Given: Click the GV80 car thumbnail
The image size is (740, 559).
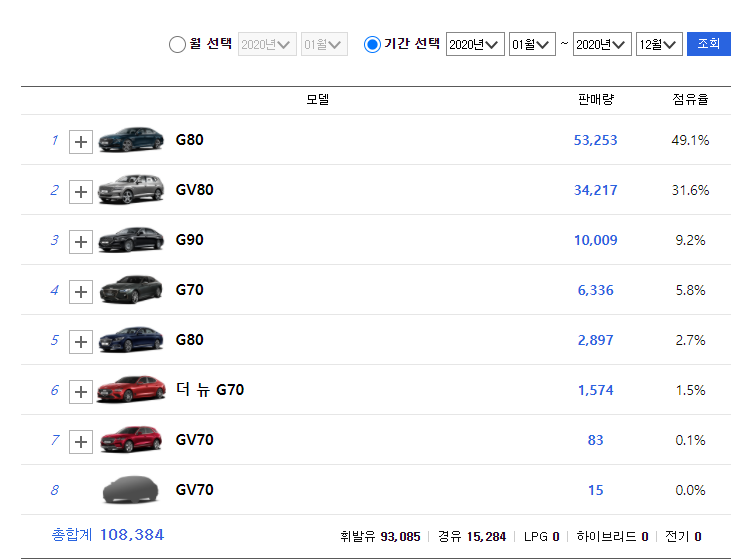Looking at the screenshot, I should coord(131,189).
